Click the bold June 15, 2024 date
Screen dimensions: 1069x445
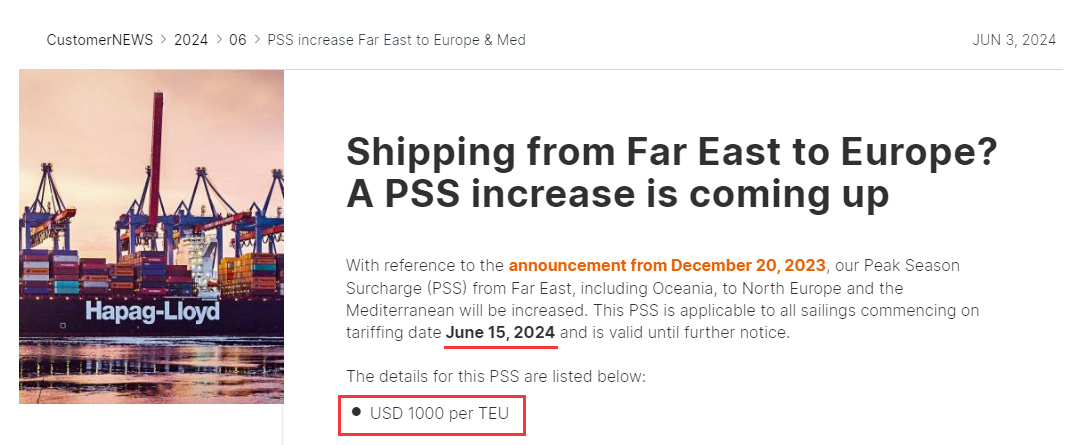[500, 332]
